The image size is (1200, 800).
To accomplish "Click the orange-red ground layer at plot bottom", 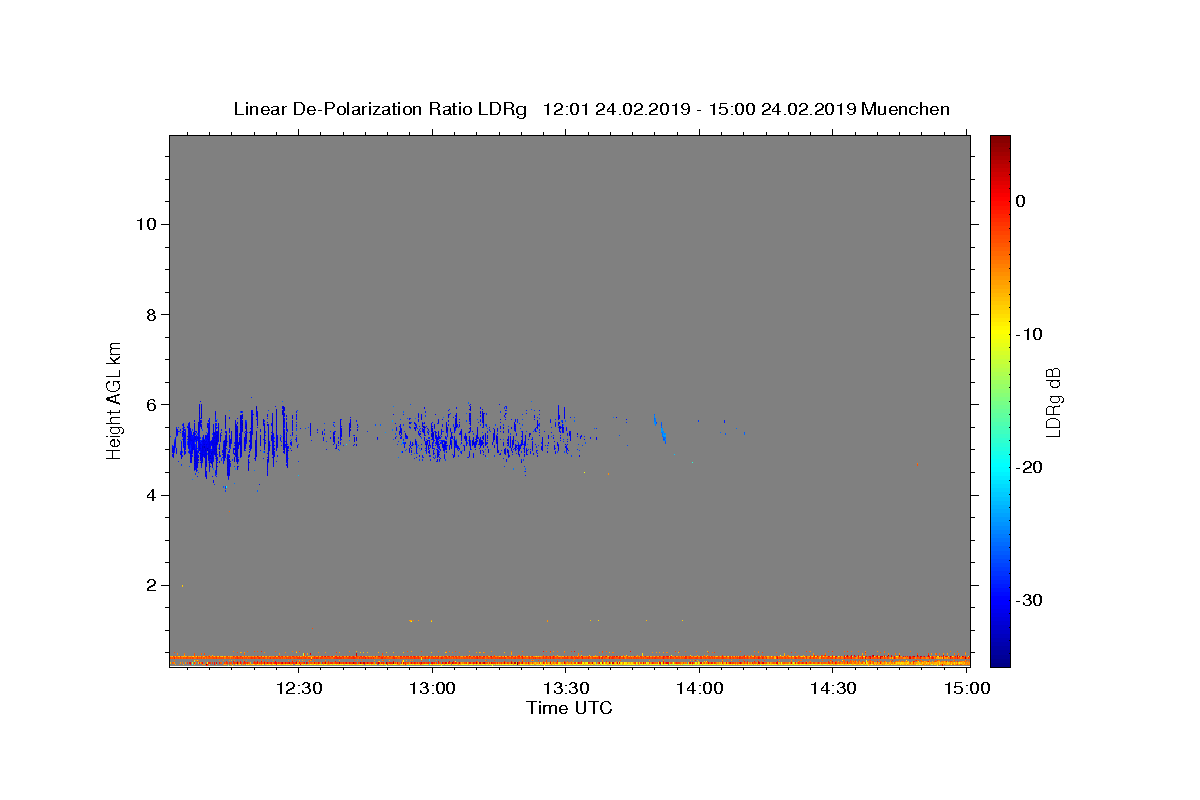I will [x=569, y=659].
